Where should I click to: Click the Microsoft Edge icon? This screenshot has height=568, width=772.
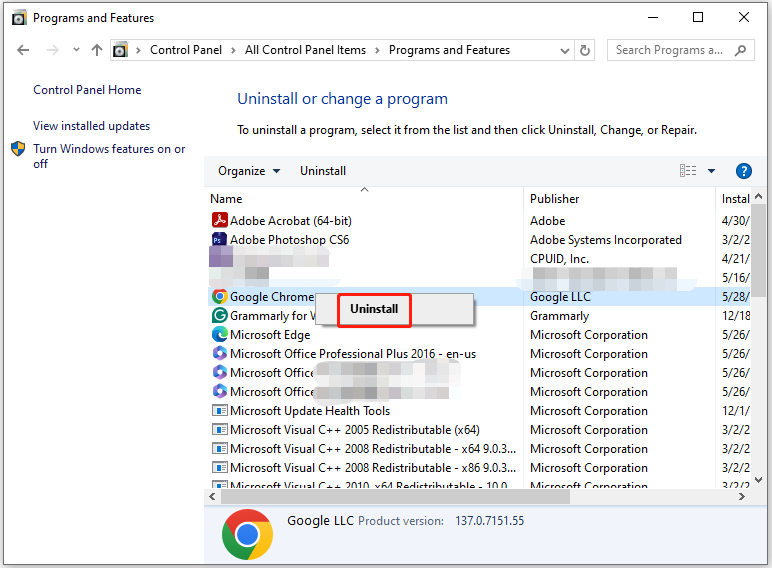point(219,334)
